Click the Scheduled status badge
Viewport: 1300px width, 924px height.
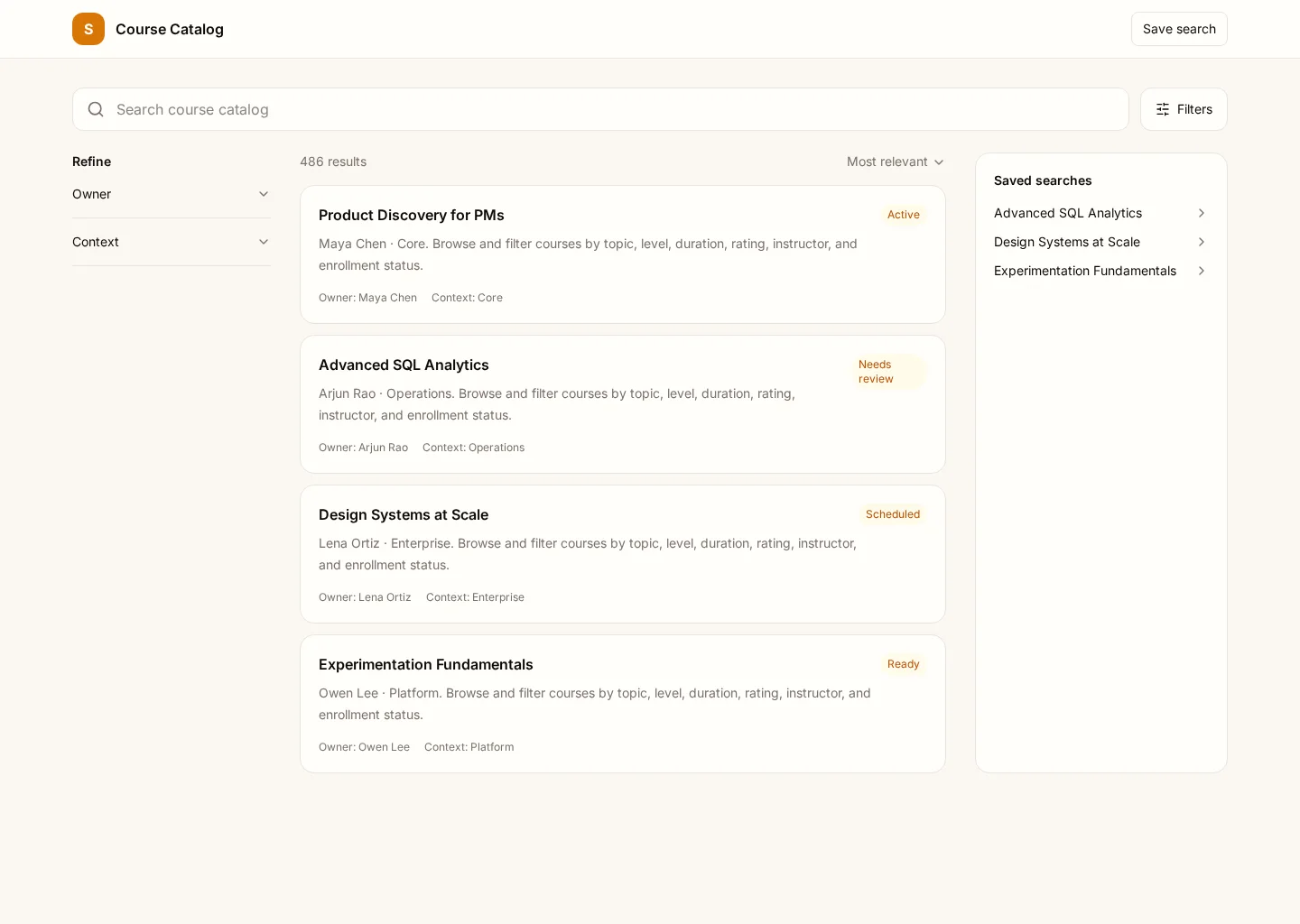pyautogui.click(x=893, y=514)
